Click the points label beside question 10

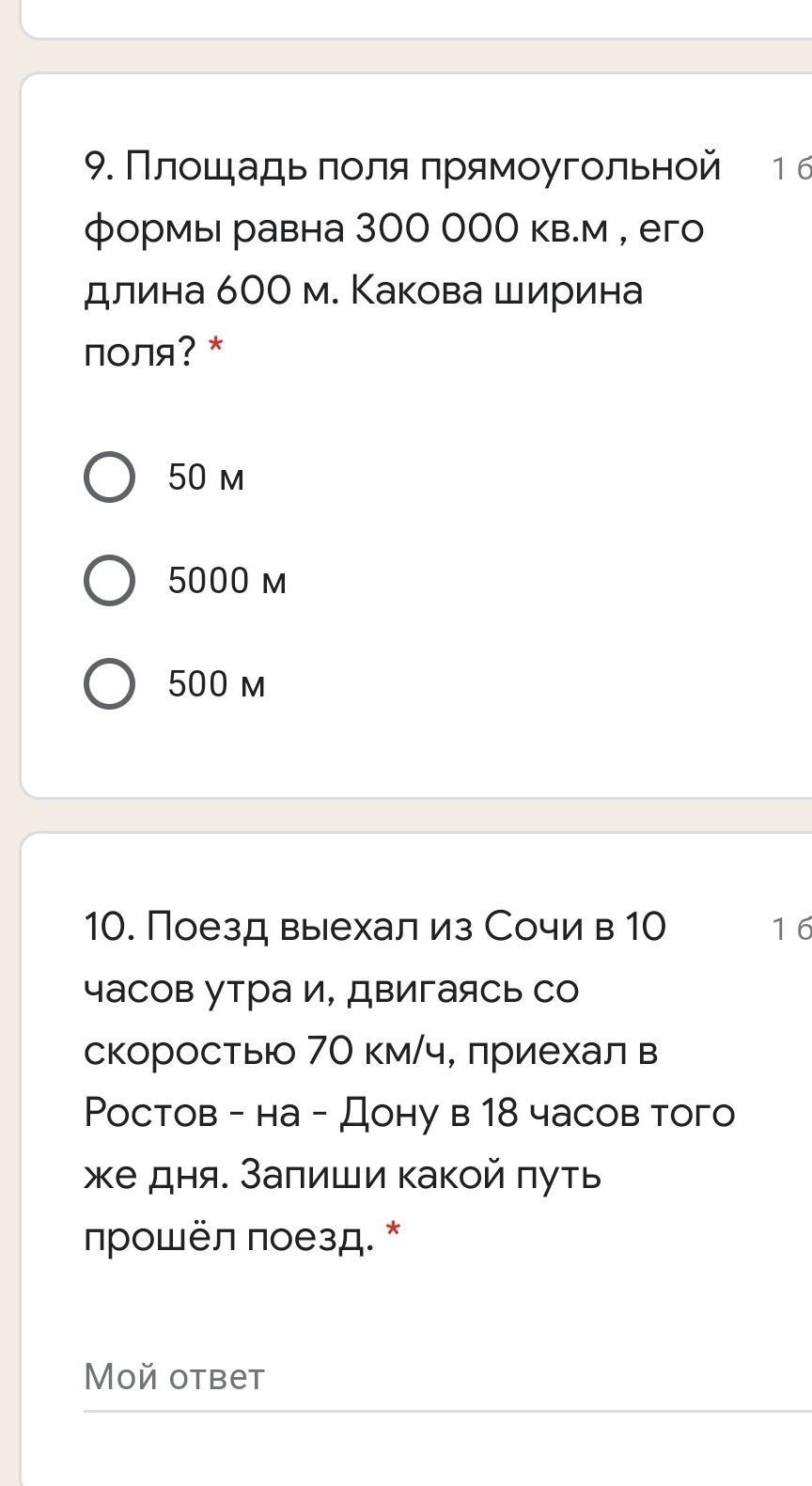(x=790, y=929)
